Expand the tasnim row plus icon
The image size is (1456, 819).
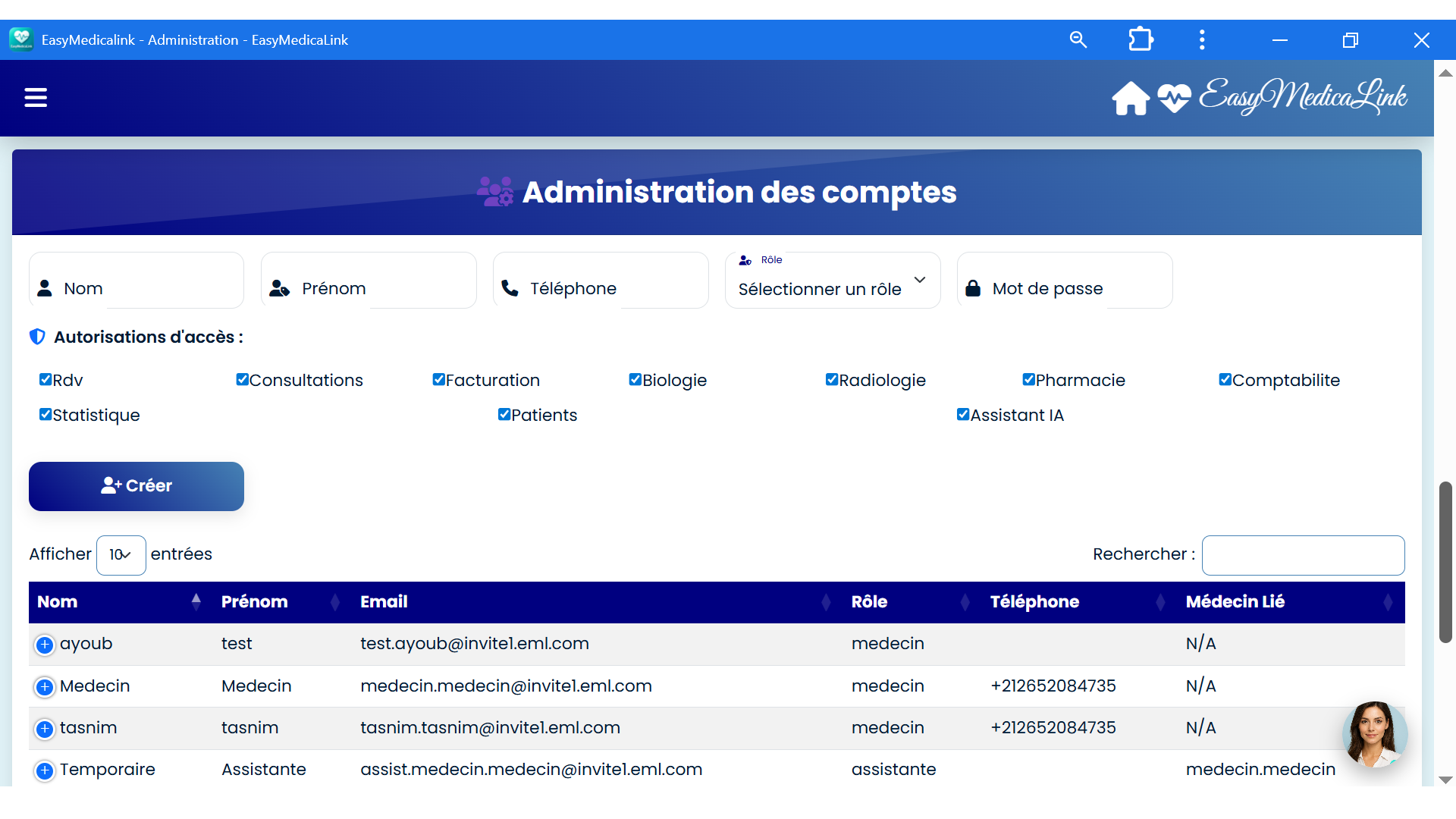(45, 729)
